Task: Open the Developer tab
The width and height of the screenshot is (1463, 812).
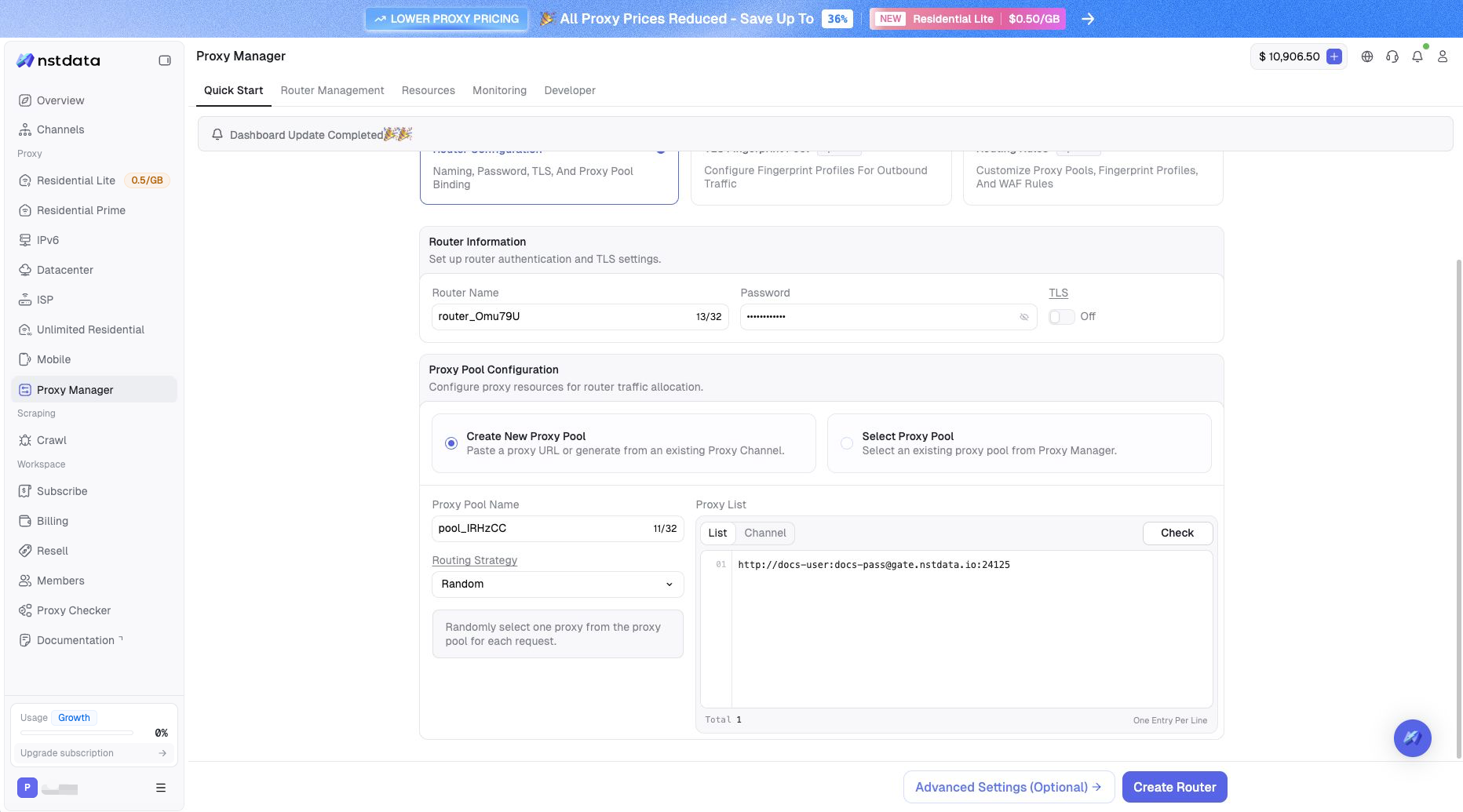Action: [x=570, y=90]
